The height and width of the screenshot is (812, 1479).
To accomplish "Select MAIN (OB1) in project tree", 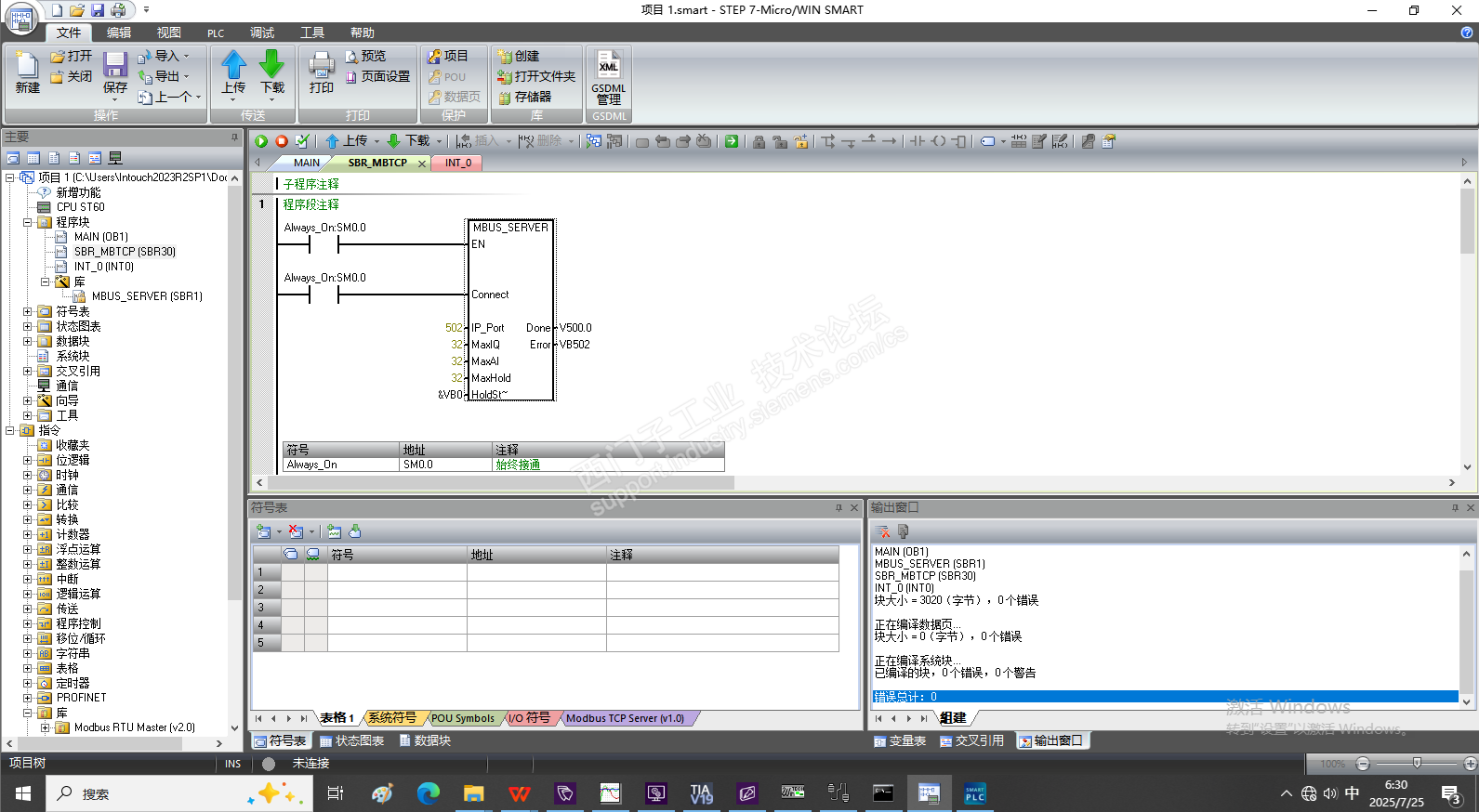I will click(101, 237).
